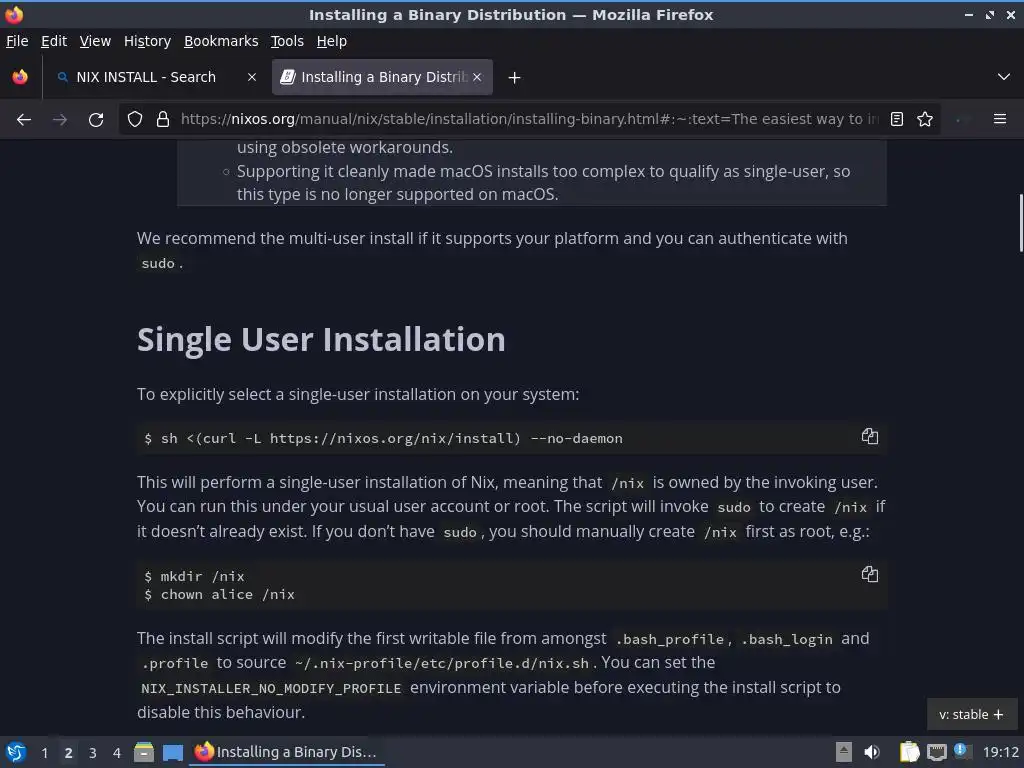Open the clipboard manager tray icon
1024x768 pixels.
(x=909, y=752)
